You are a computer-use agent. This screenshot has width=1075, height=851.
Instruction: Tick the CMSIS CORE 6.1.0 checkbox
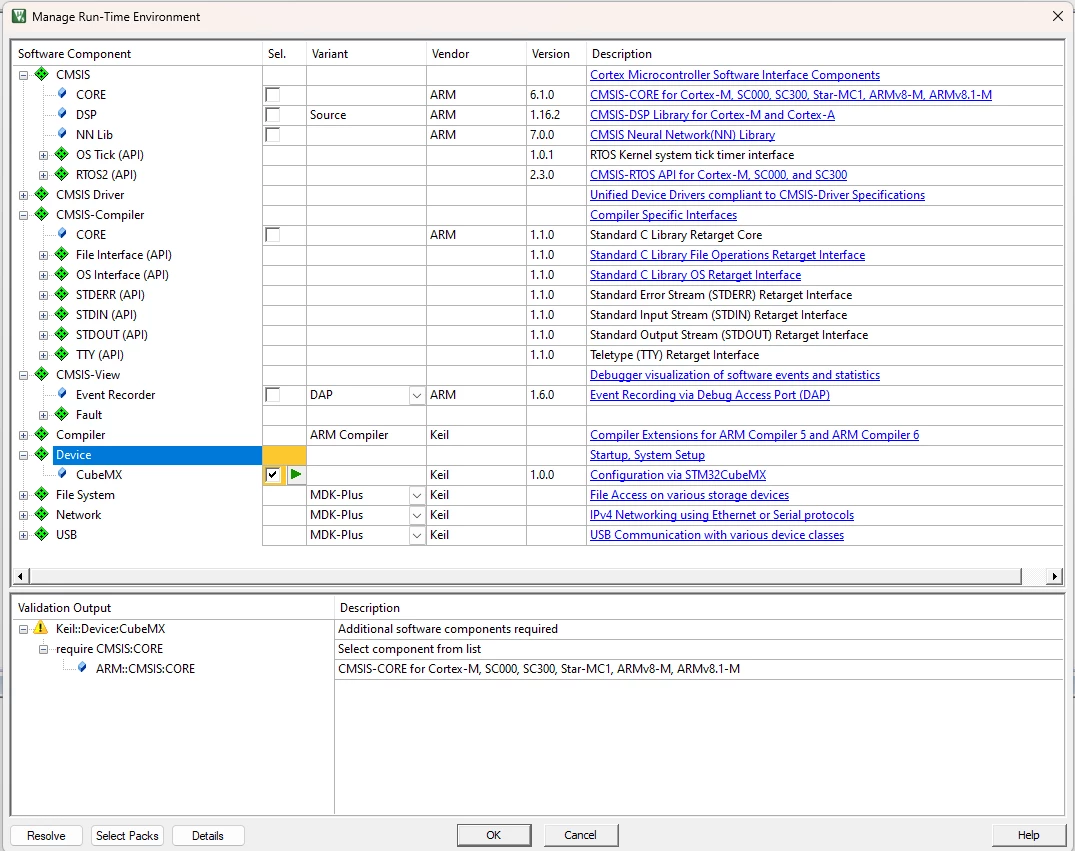tap(273, 95)
